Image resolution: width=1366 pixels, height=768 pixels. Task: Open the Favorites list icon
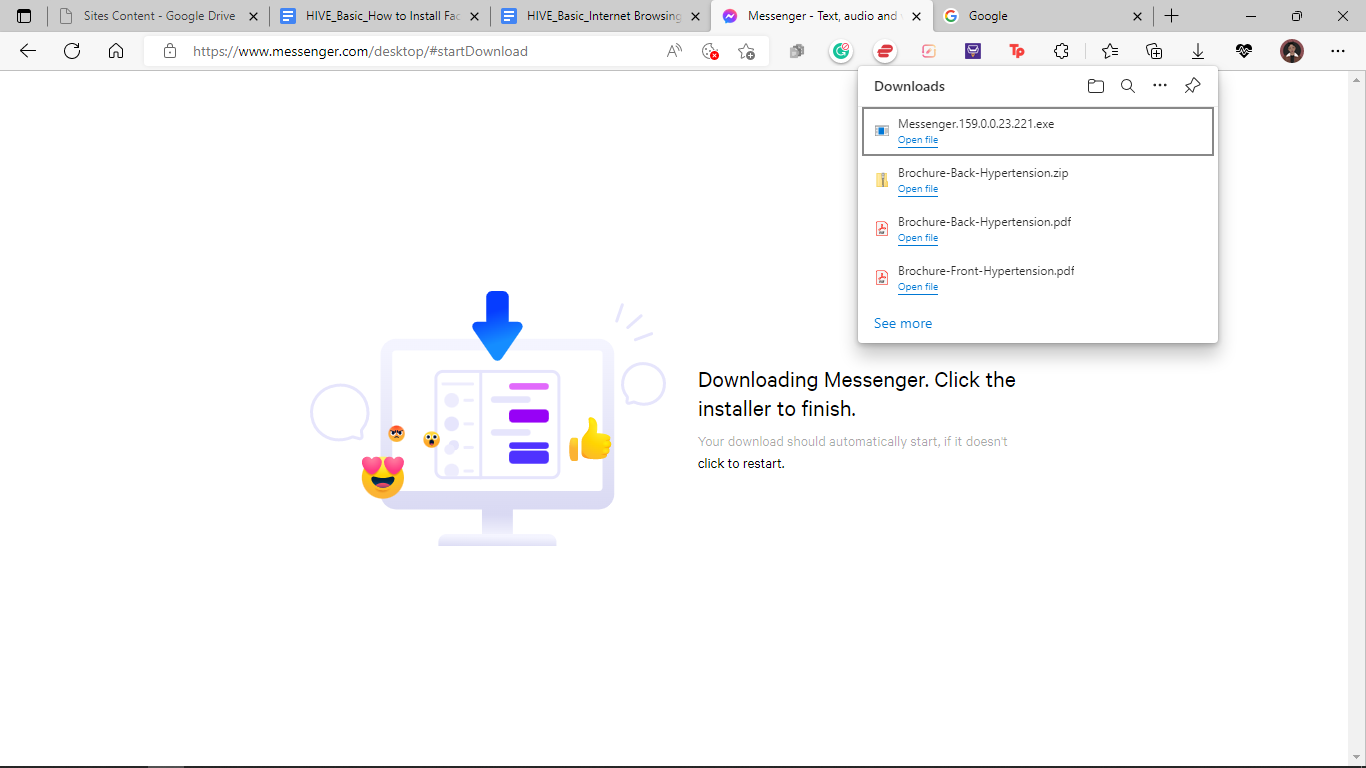(1110, 51)
